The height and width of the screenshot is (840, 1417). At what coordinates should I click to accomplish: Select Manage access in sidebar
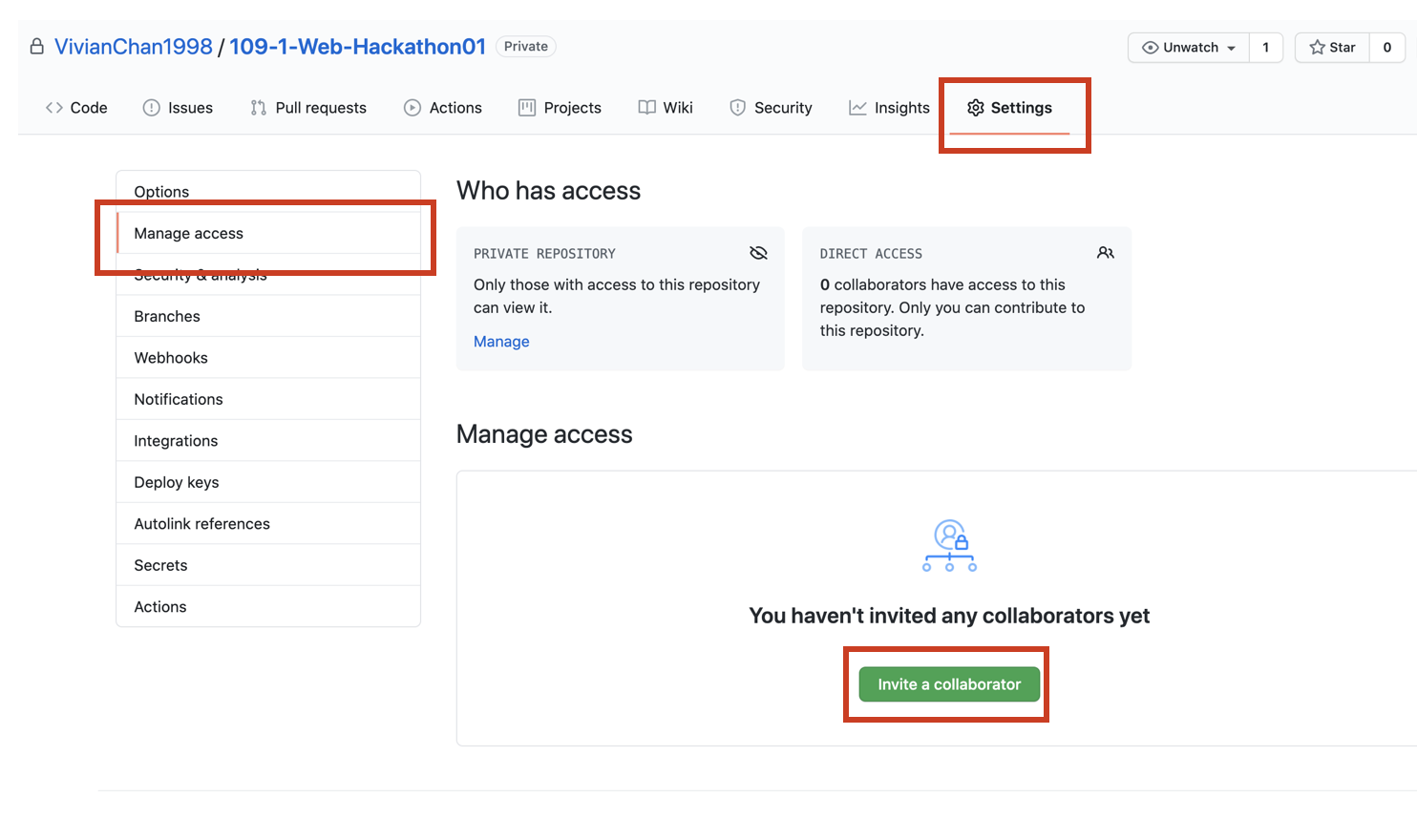tap(268, 233)
